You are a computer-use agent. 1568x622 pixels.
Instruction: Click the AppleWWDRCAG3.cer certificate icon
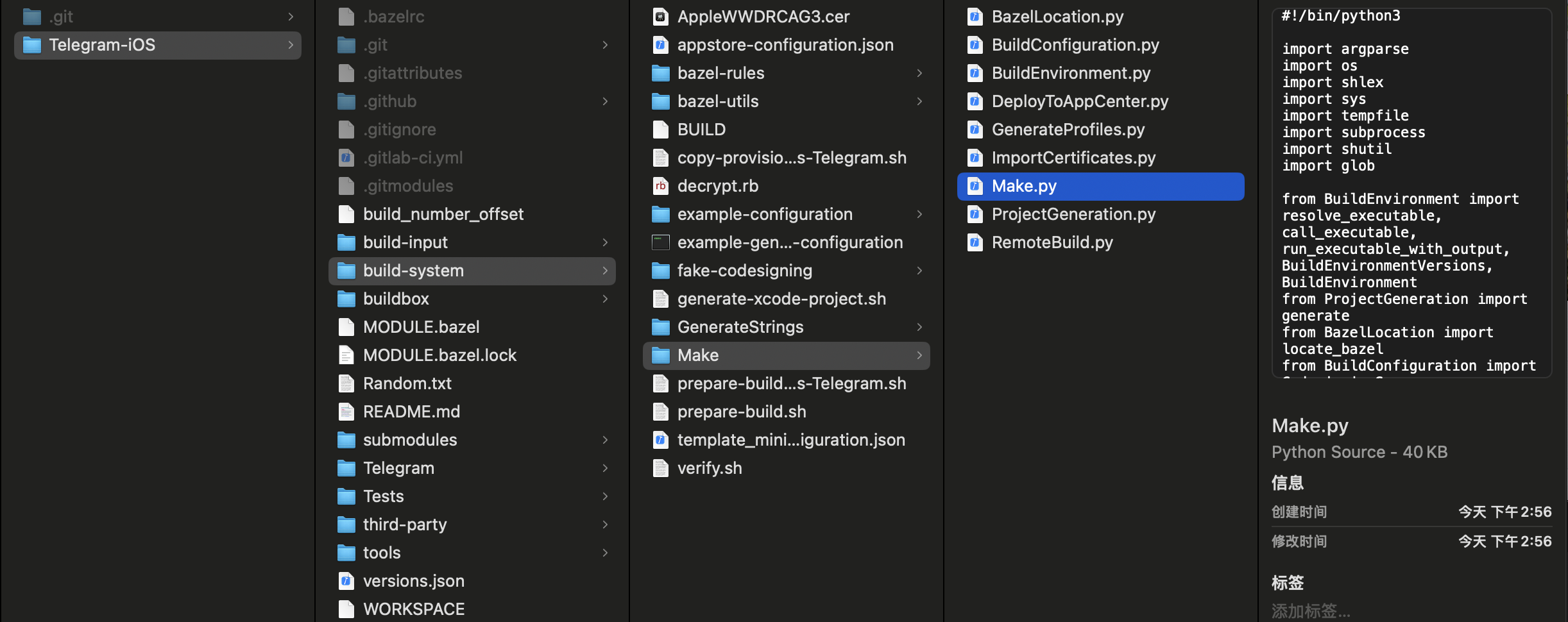click(x=661, y=17)
